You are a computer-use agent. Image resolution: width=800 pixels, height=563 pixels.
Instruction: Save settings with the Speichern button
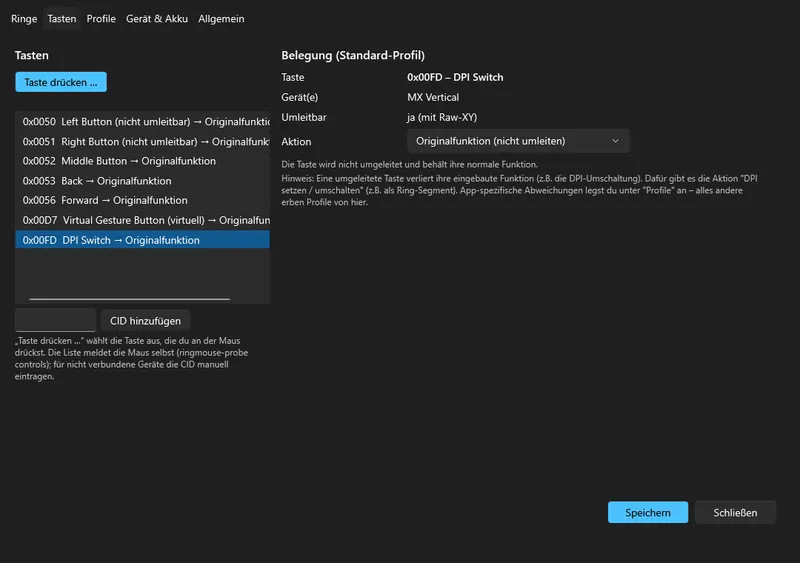click(648, 512)
